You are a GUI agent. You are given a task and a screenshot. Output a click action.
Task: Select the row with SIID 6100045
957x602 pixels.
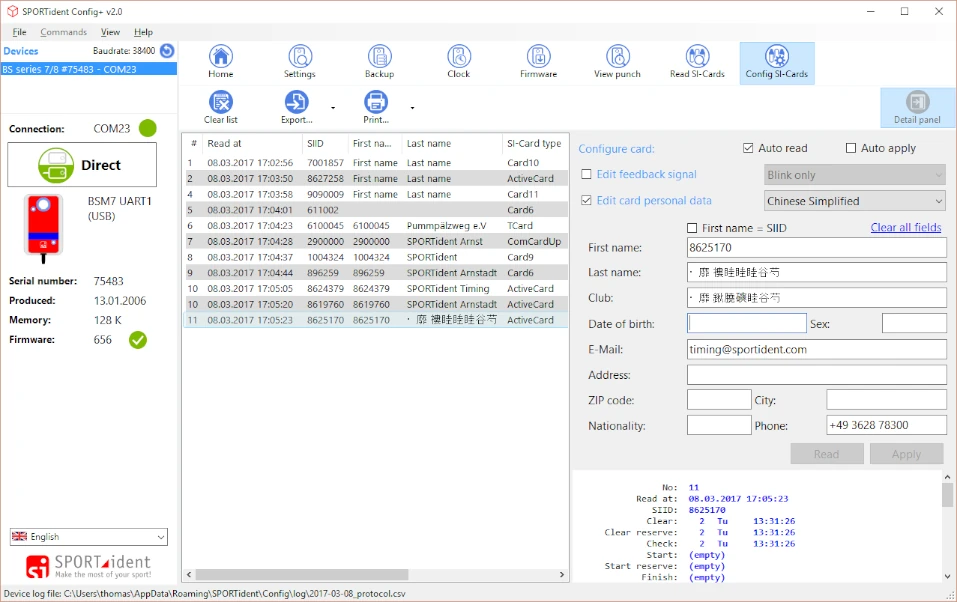[377, 226]
